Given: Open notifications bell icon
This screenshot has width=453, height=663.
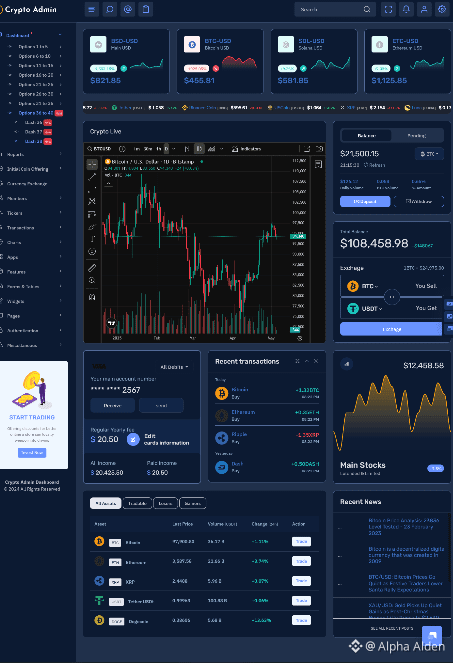Looking at the screenshot, I should (x=406, y=9).
